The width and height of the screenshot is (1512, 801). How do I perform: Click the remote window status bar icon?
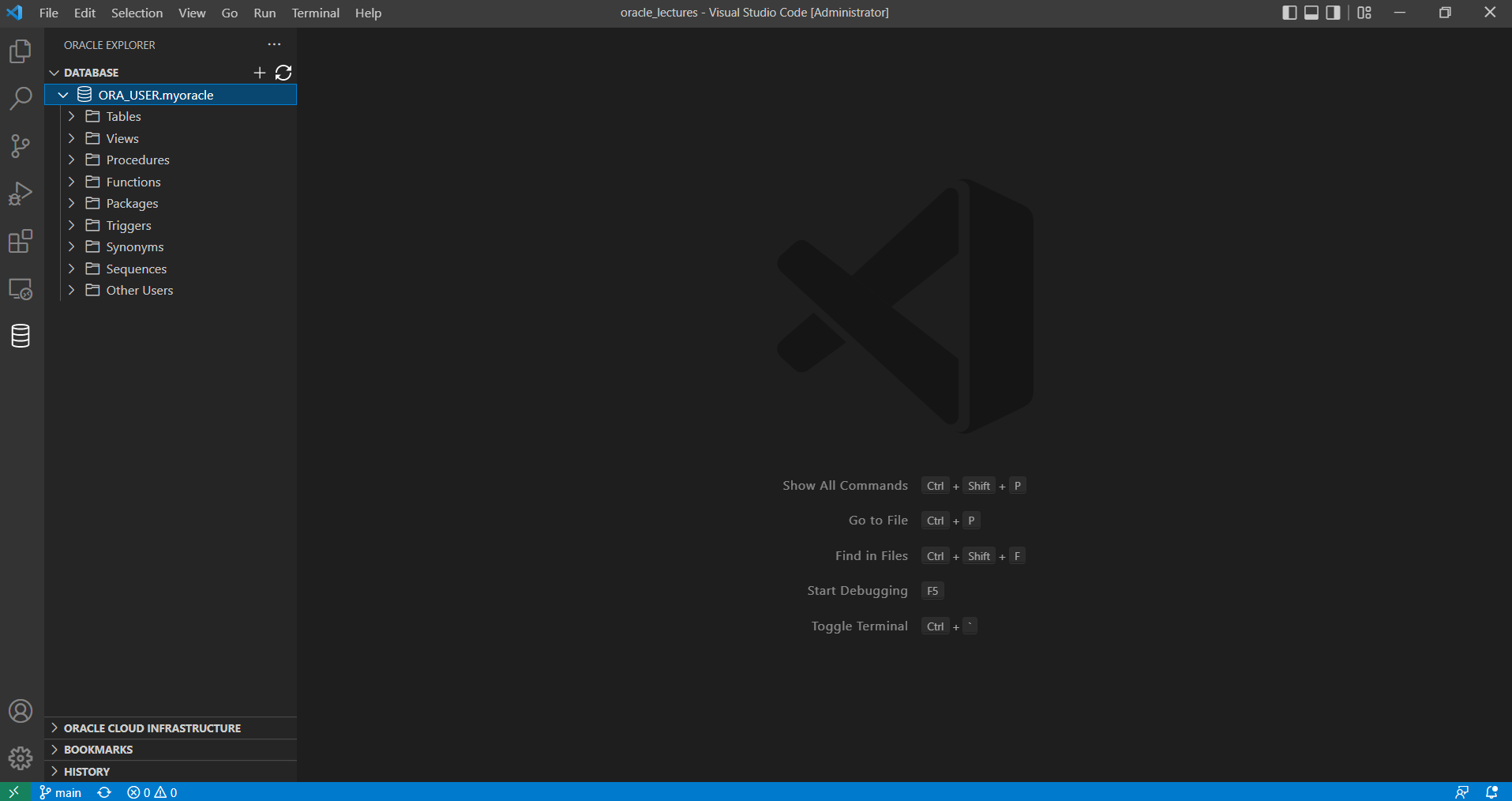coord(14,792)
